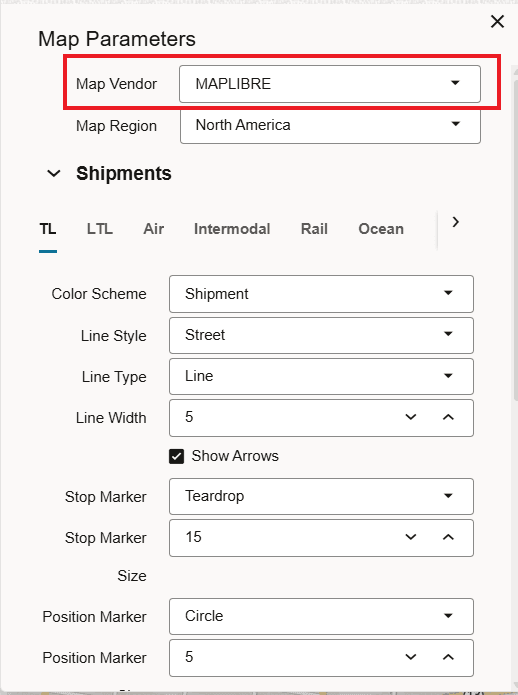Collapse the Shipments section

tap(54, 173)
